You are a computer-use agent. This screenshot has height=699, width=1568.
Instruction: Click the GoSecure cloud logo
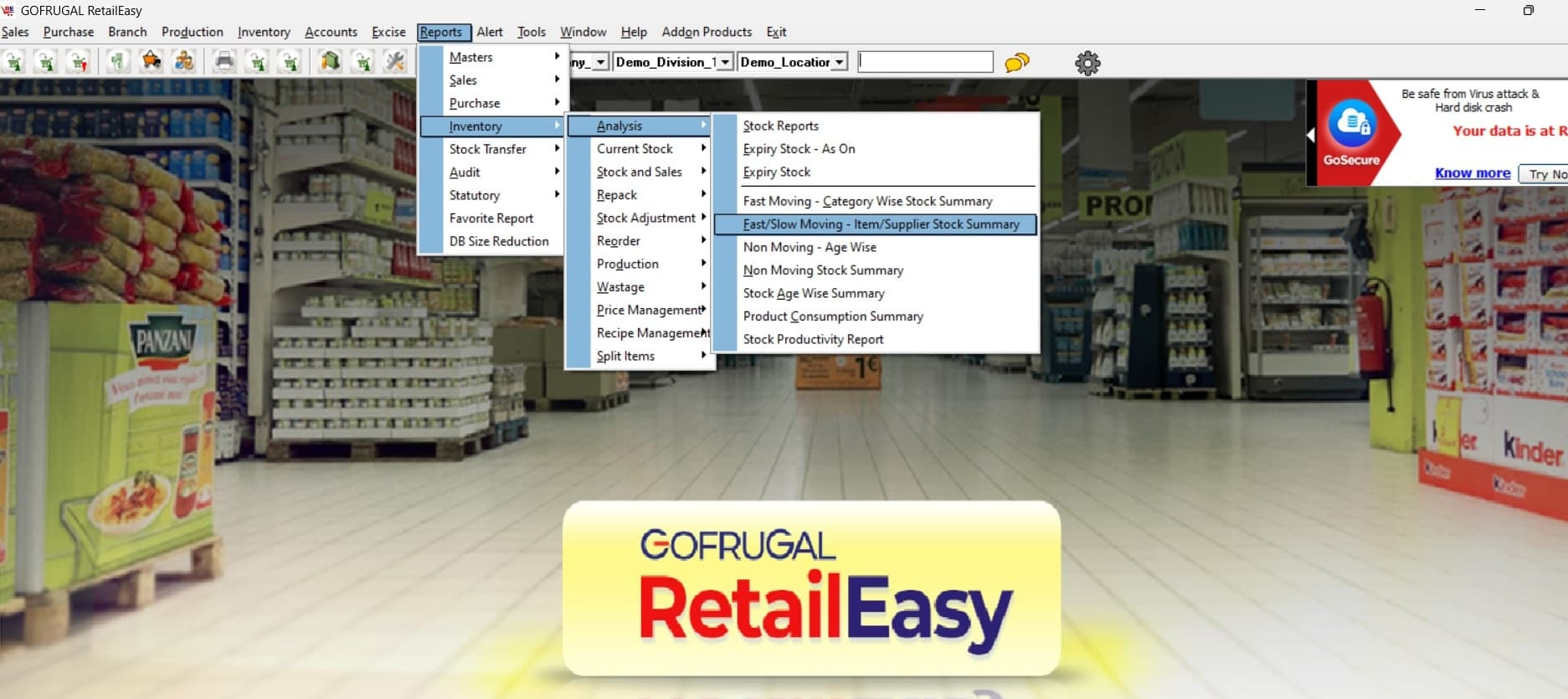(1352, 123)
